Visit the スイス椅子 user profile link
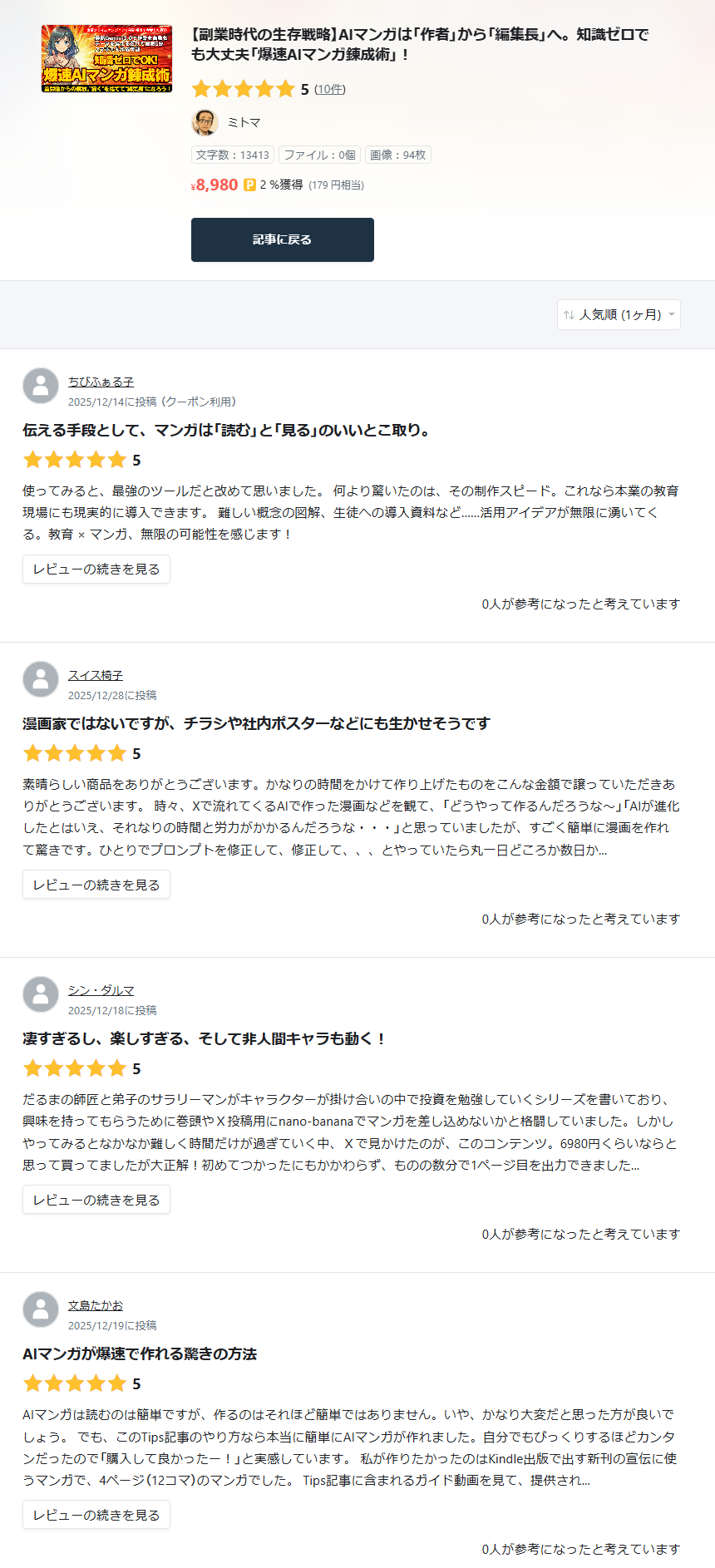This screenshot has height=1568, width=715. (96, 675)
